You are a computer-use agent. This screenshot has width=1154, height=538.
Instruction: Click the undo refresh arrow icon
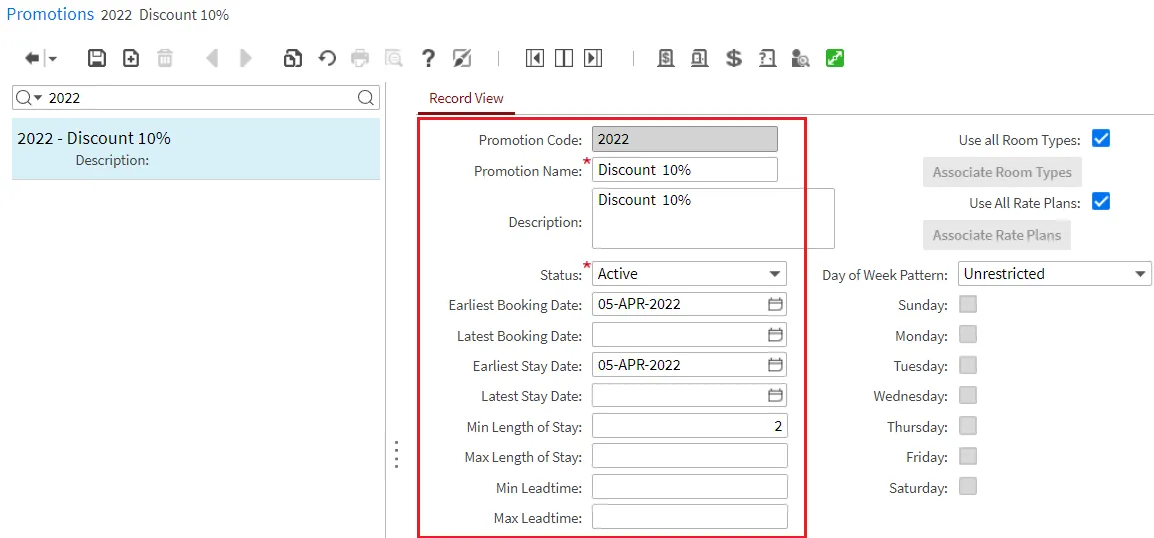(x=327, y=58)
